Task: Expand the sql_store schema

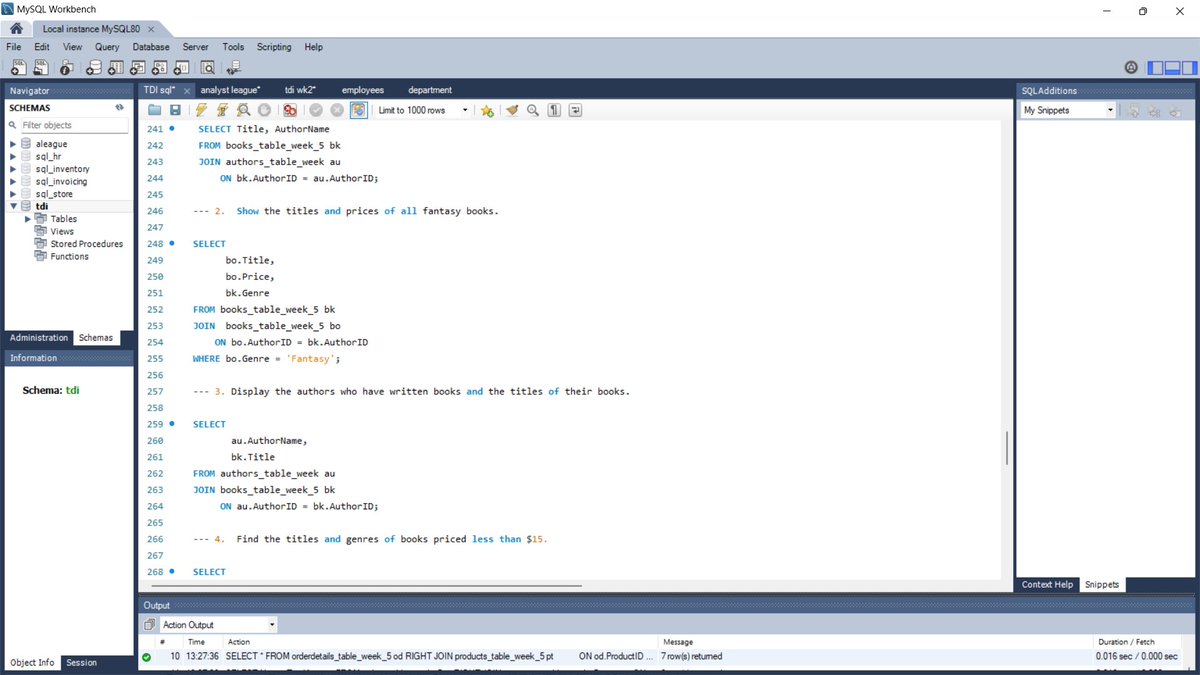Action: tap(13, 194)
